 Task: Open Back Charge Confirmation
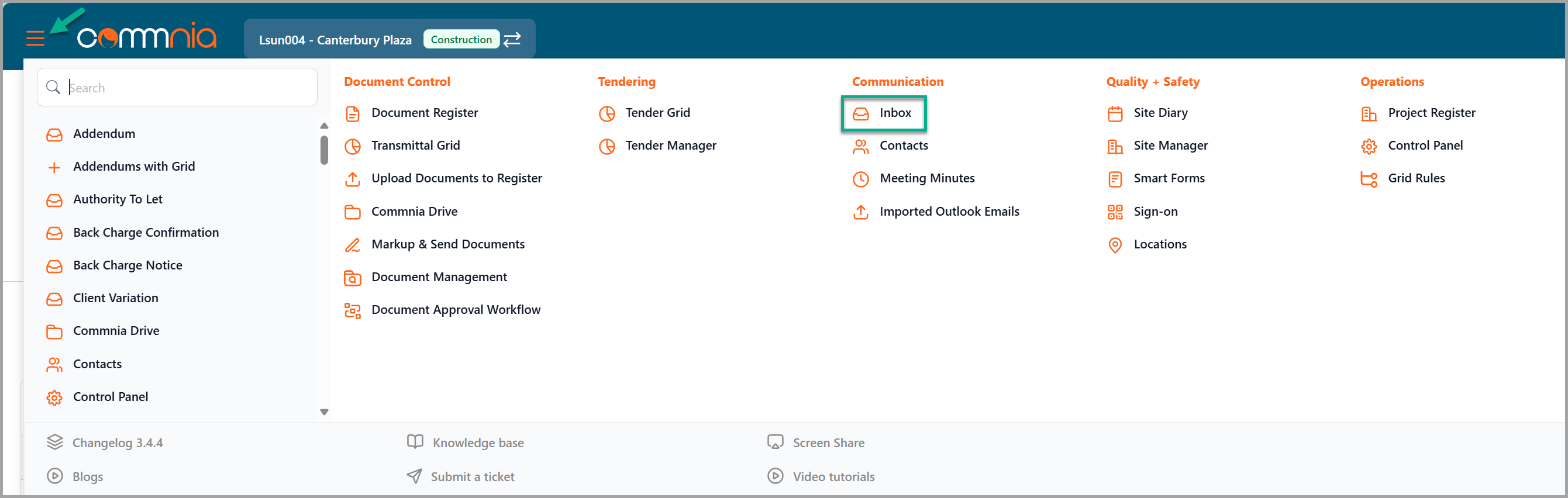tap(146, 233)
